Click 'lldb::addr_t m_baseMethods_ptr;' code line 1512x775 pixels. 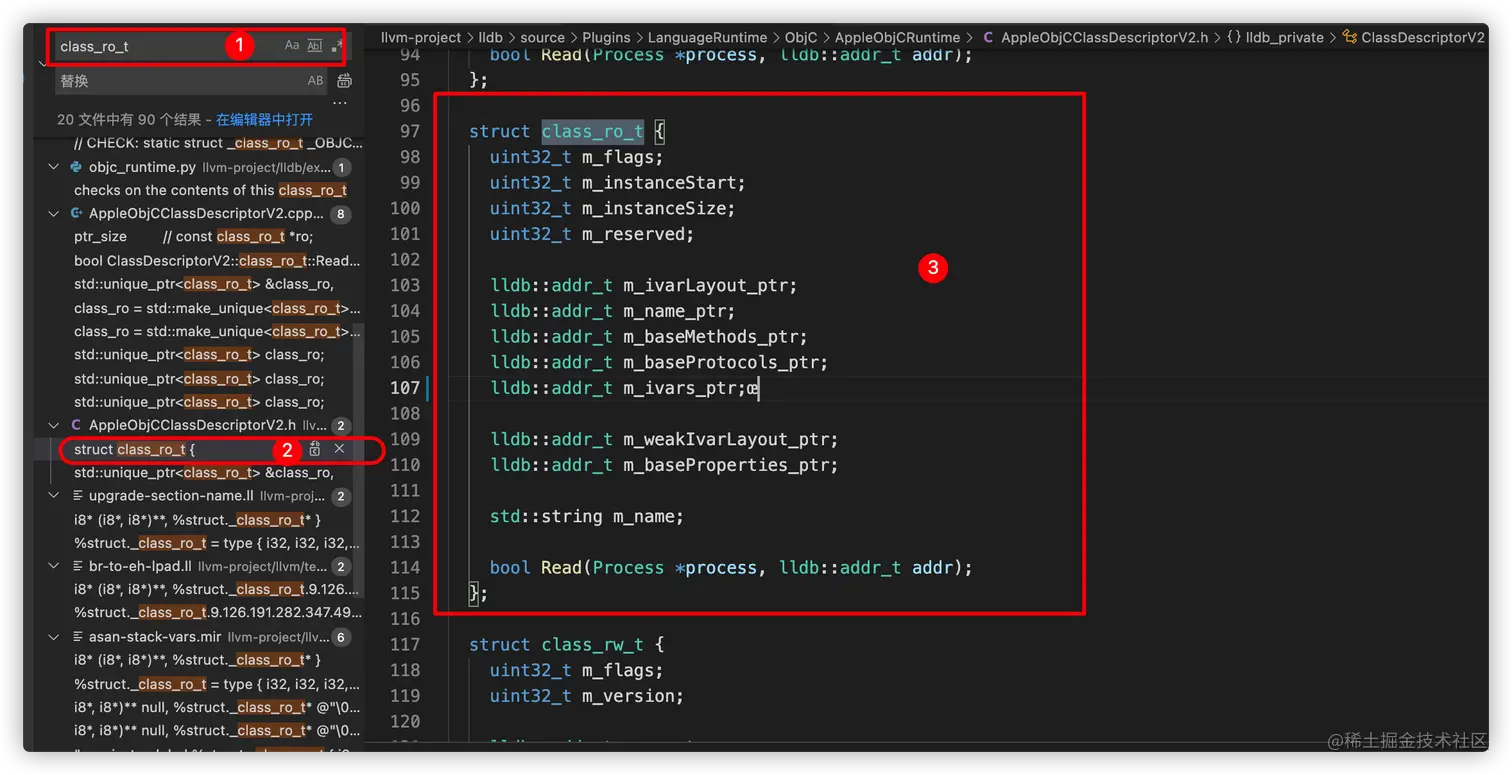click(648, 337)
